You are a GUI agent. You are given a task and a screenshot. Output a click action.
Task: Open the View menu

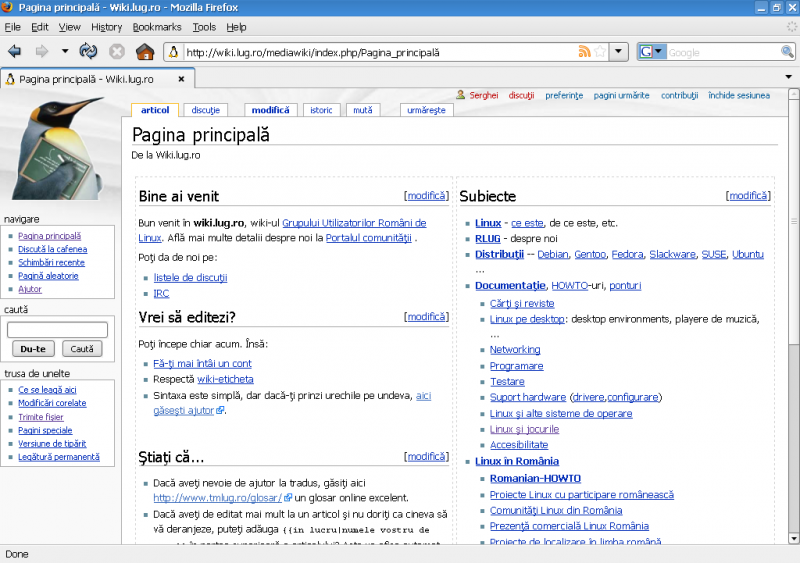(x=69, y=27)
